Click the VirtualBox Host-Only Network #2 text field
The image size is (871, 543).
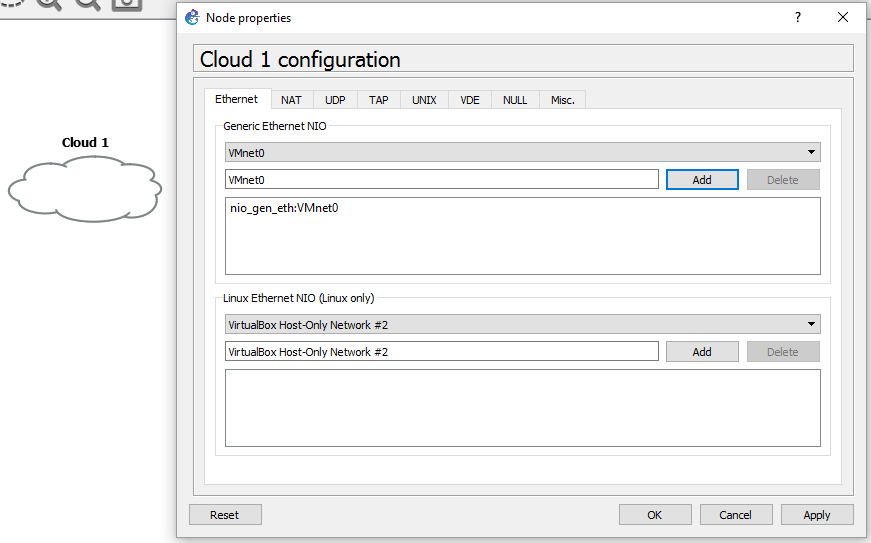click(442, 351)
